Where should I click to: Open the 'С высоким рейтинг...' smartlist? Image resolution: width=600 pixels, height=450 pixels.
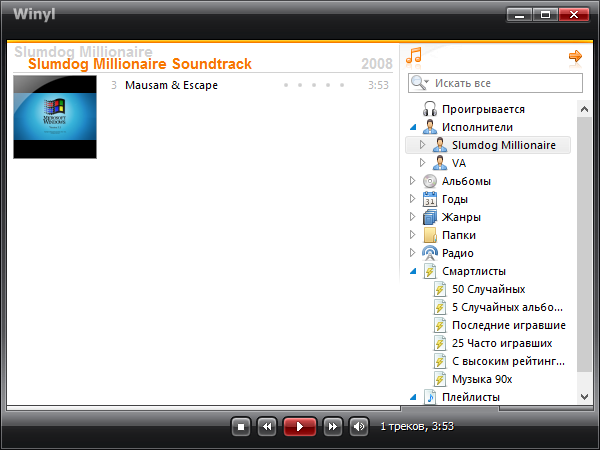[x=509, y=361]
